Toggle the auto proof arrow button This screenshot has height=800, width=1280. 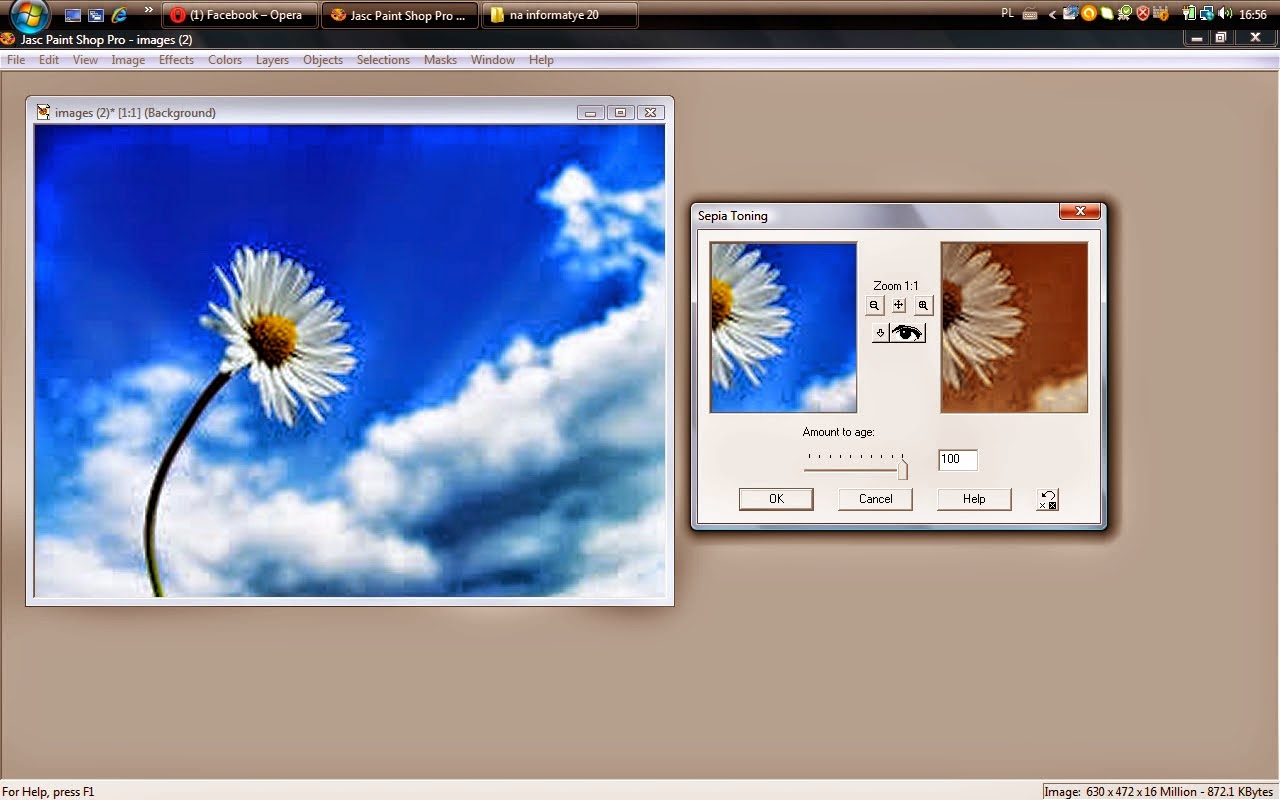[880, 333]
